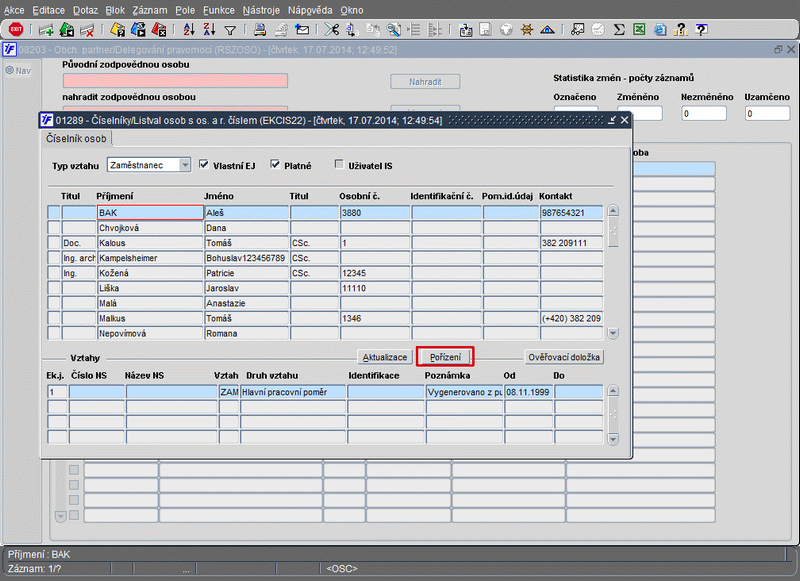Click the Aktualizace button
The width and height of the screenshot is (800, 581).
pyautogui.click(x=385, y=357)
